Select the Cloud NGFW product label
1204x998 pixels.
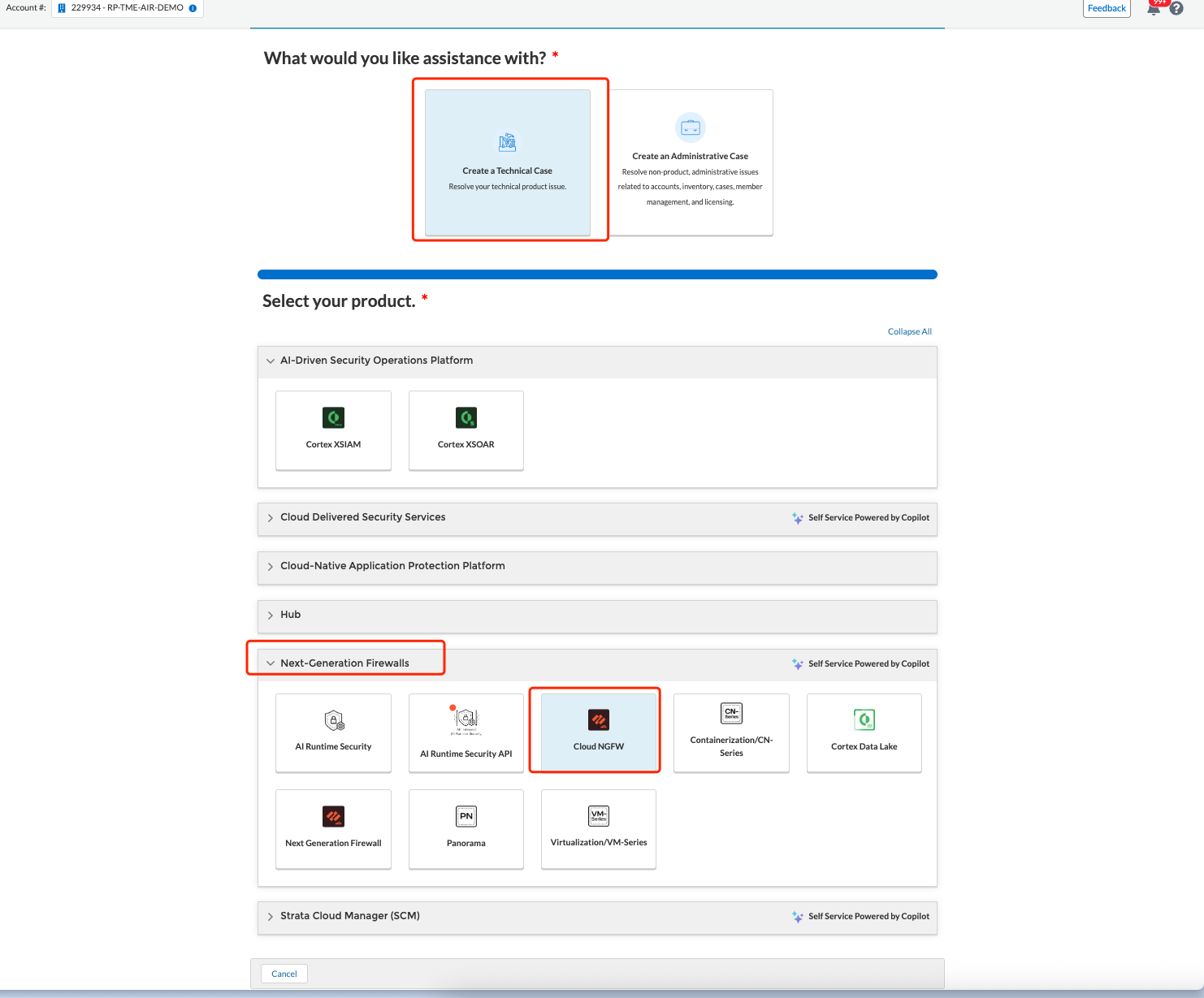point(599,746)
